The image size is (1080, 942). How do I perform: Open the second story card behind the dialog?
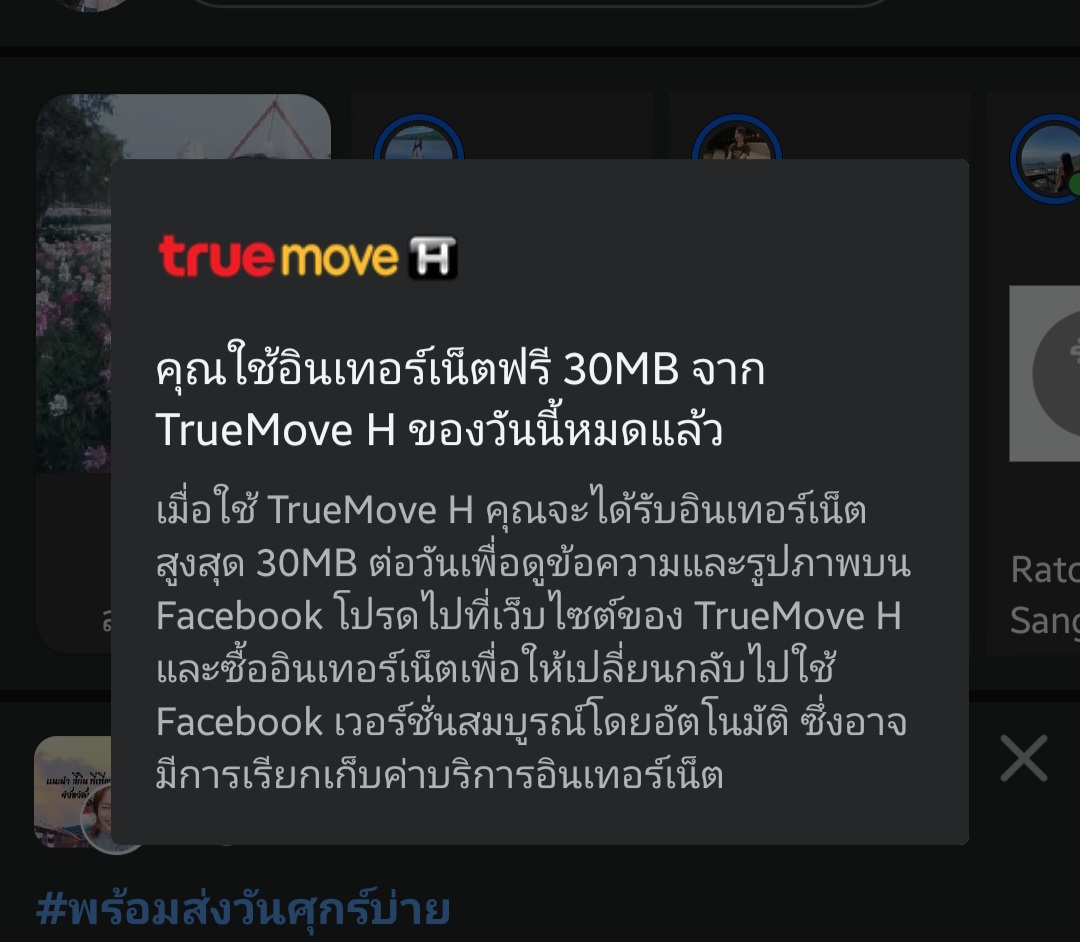[x=501, y=125]
